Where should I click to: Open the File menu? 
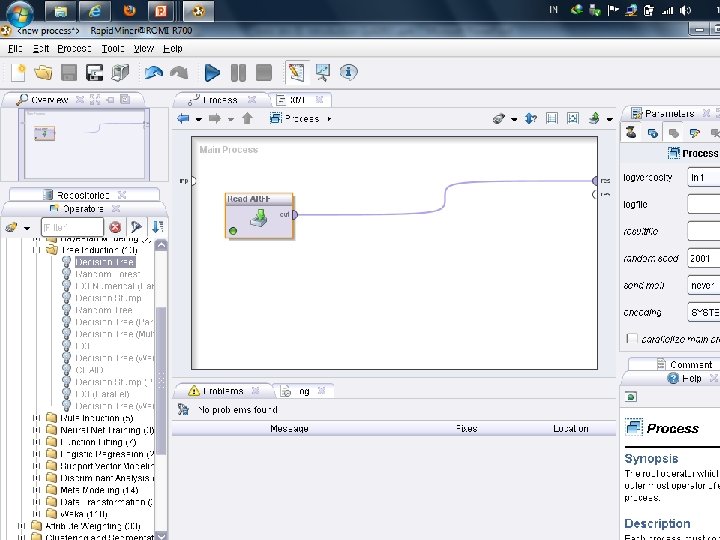point(15,48)
